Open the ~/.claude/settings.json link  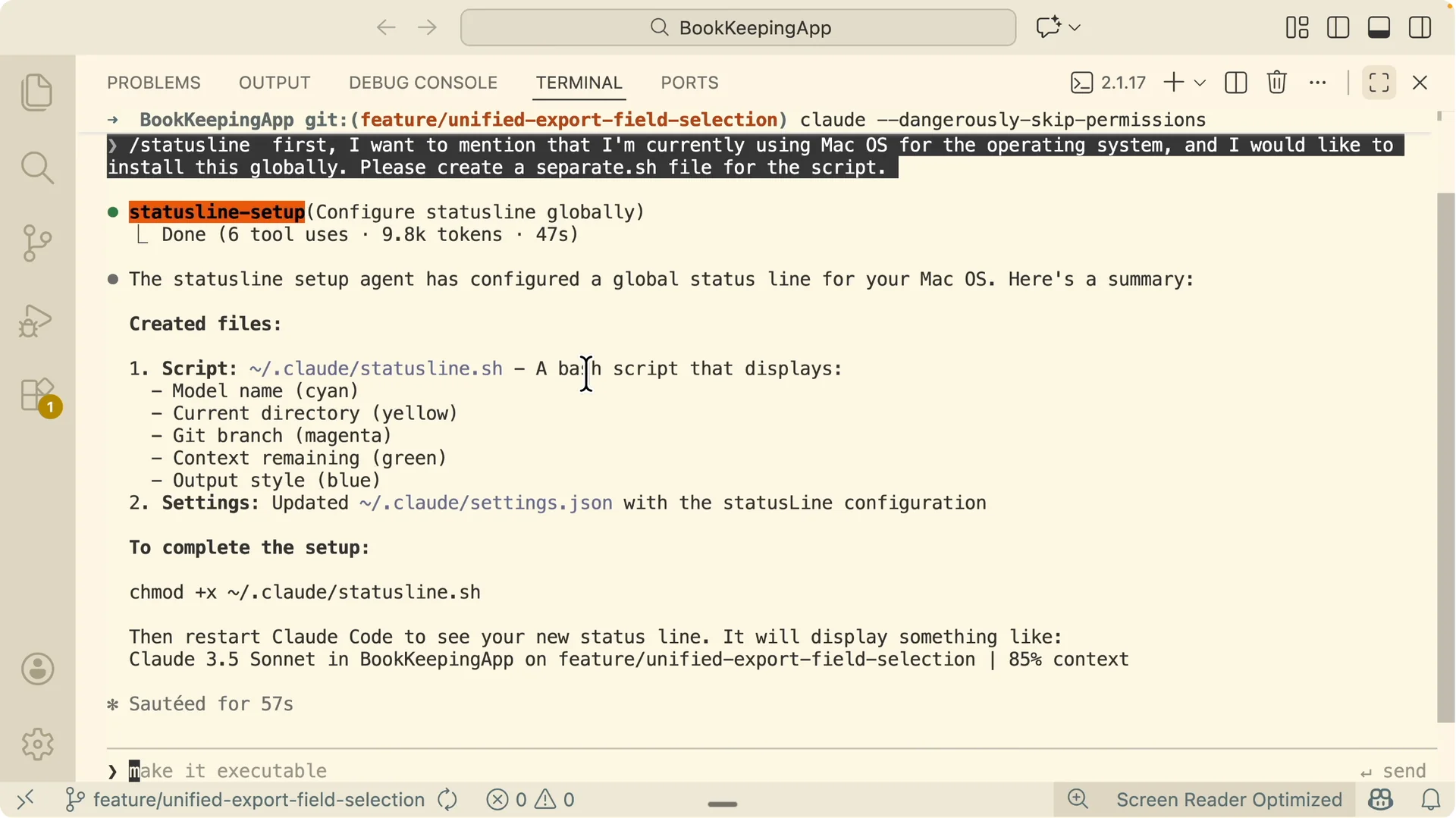(x=486, y=503)
